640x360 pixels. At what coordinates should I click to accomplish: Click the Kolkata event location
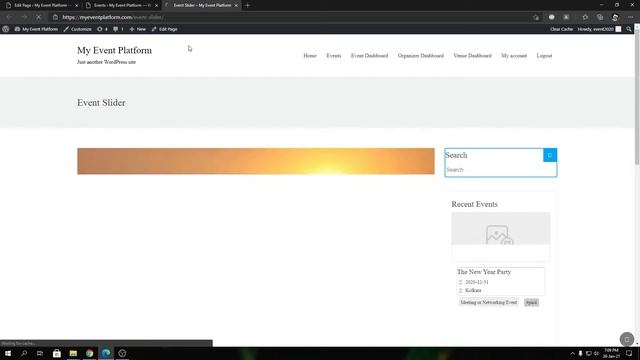pos(473,290)
